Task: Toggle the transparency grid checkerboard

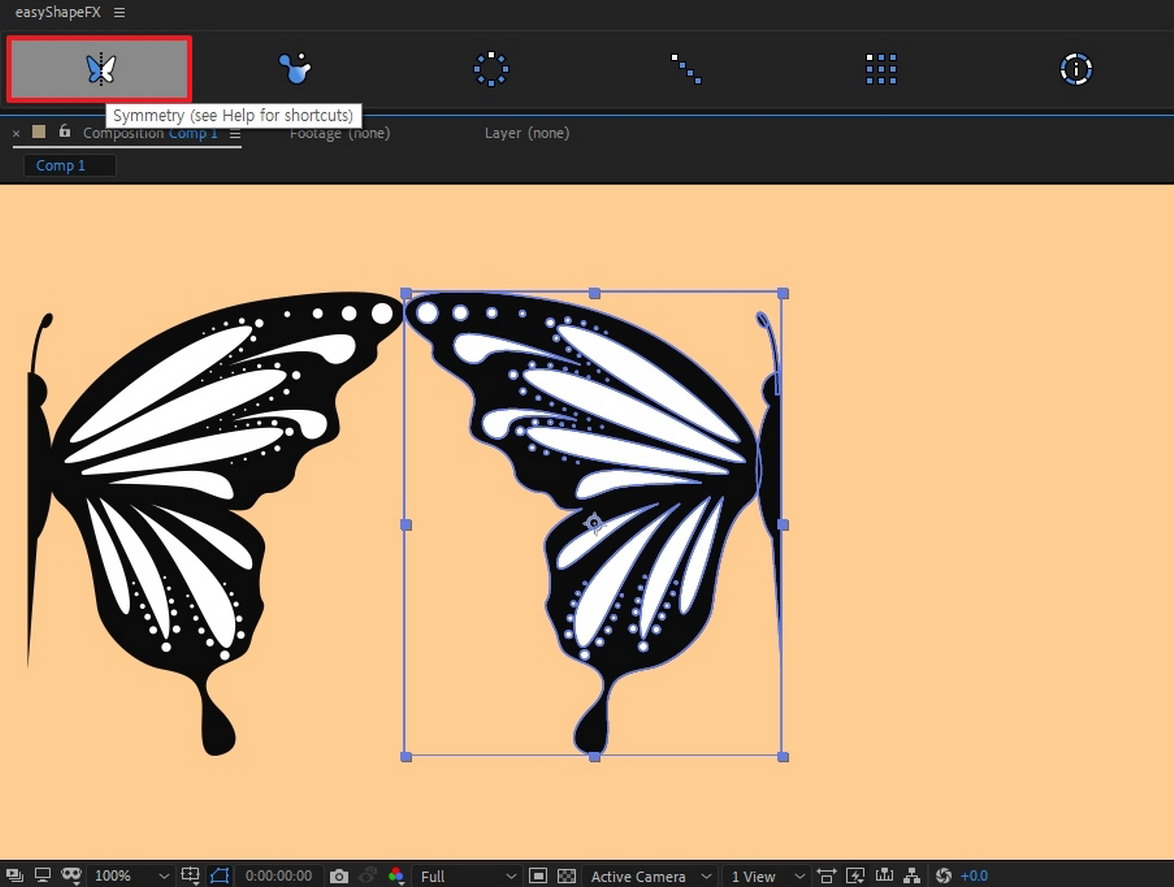Action: point(567,876)
